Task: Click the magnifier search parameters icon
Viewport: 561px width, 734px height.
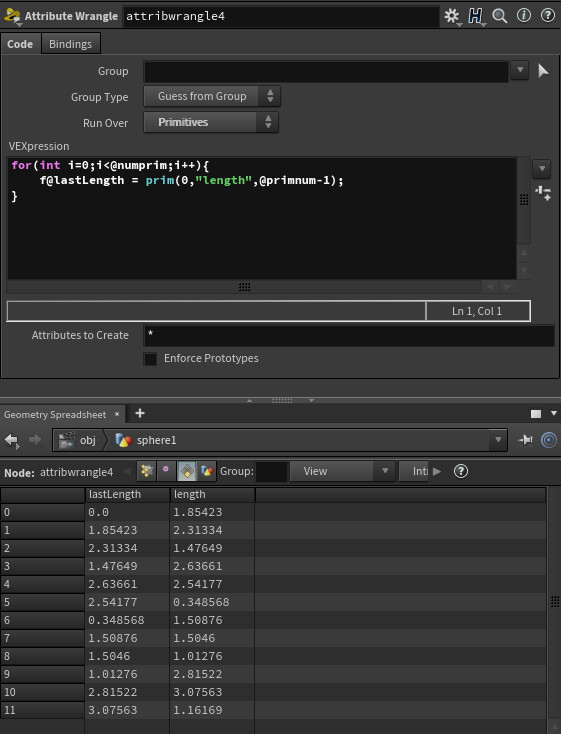Action: click(x=500, y=16)
